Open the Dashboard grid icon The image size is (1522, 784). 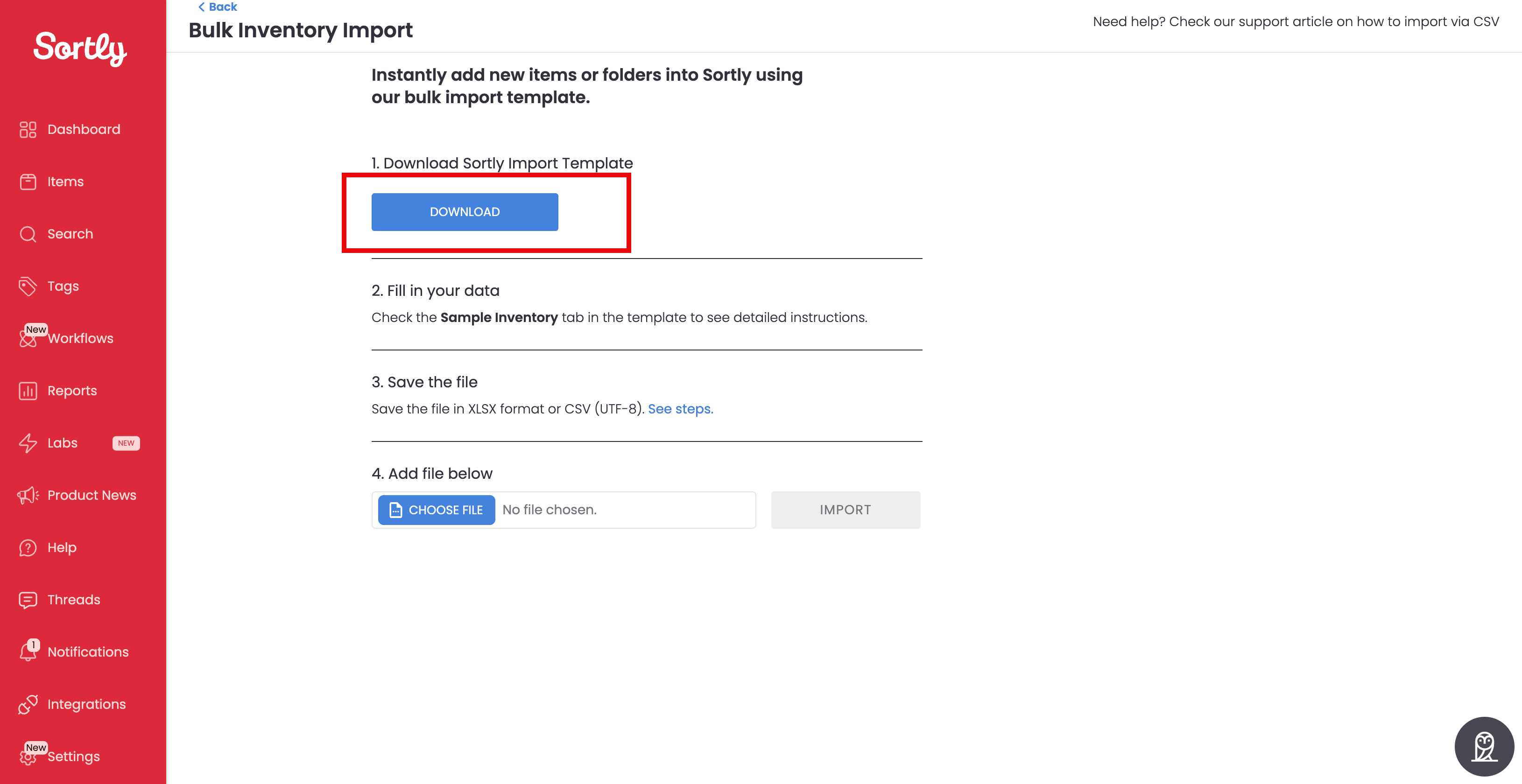coord(28,129)
